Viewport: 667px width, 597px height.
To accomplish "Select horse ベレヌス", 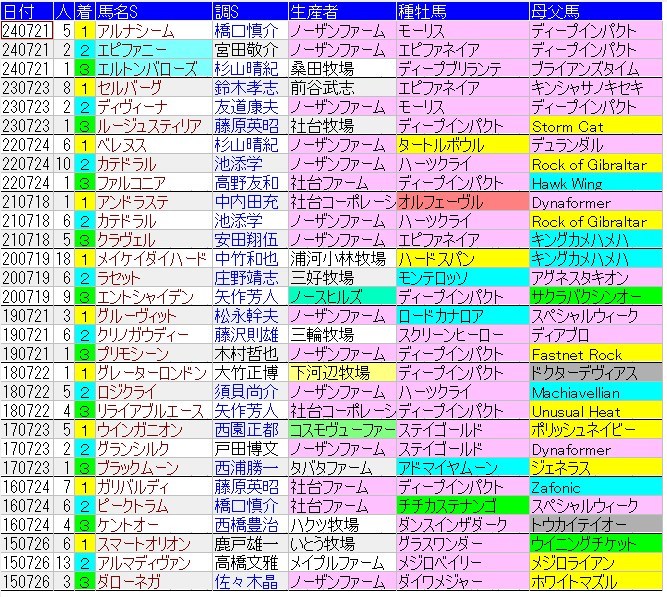I will [154, 145].
